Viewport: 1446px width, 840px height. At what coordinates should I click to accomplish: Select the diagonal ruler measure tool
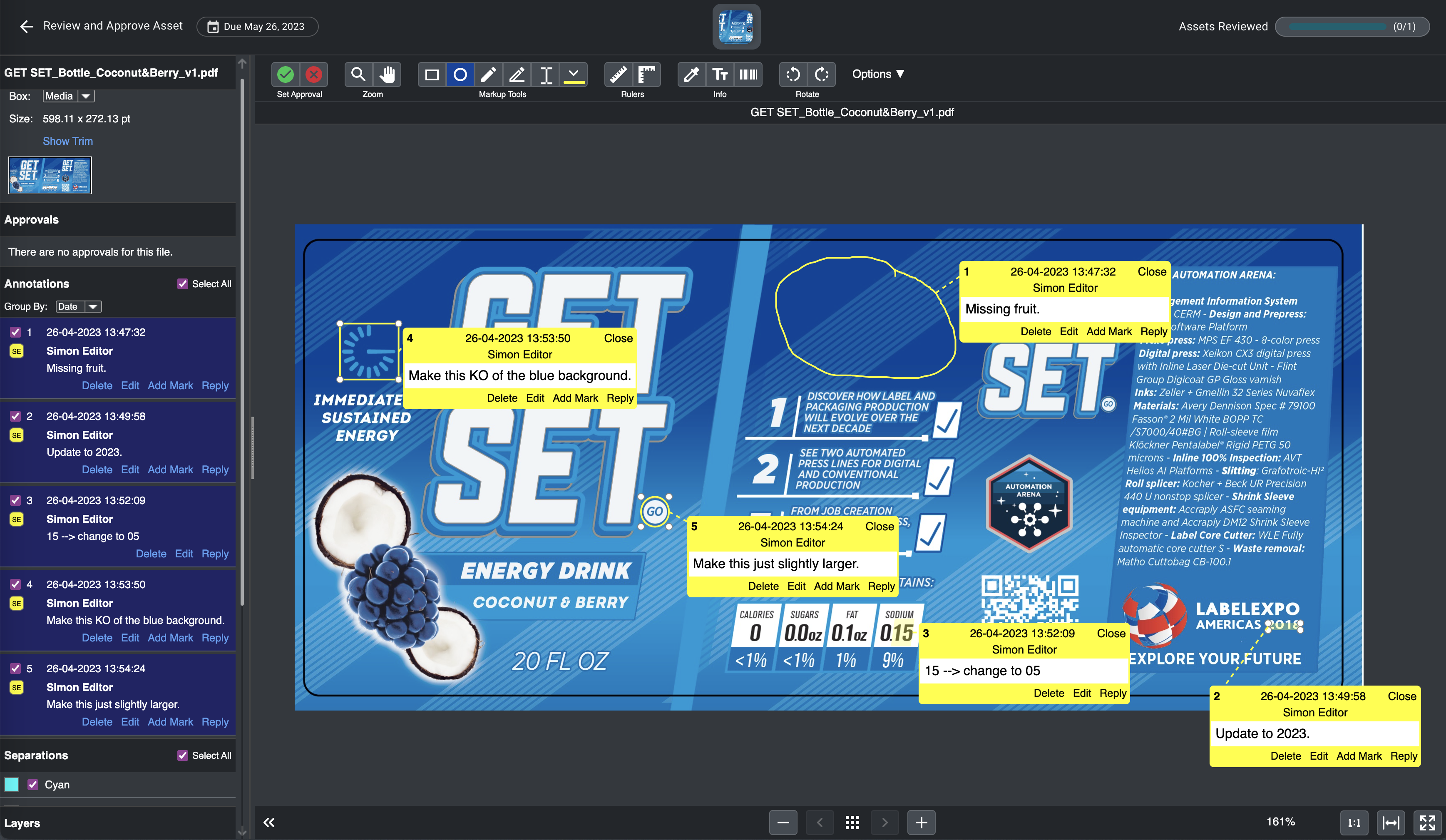(618, 74)
